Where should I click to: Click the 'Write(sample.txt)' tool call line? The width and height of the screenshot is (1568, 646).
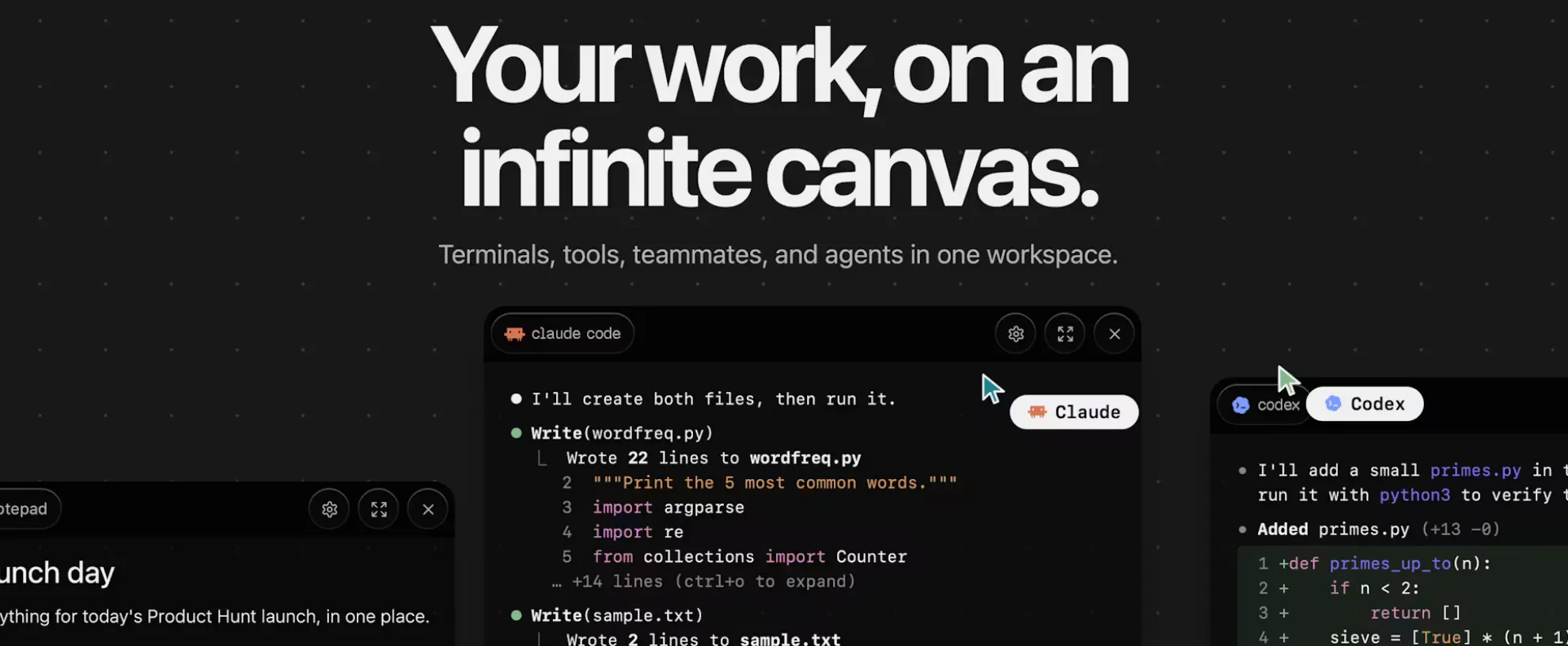pyautogui.click(x=616, y=615)
